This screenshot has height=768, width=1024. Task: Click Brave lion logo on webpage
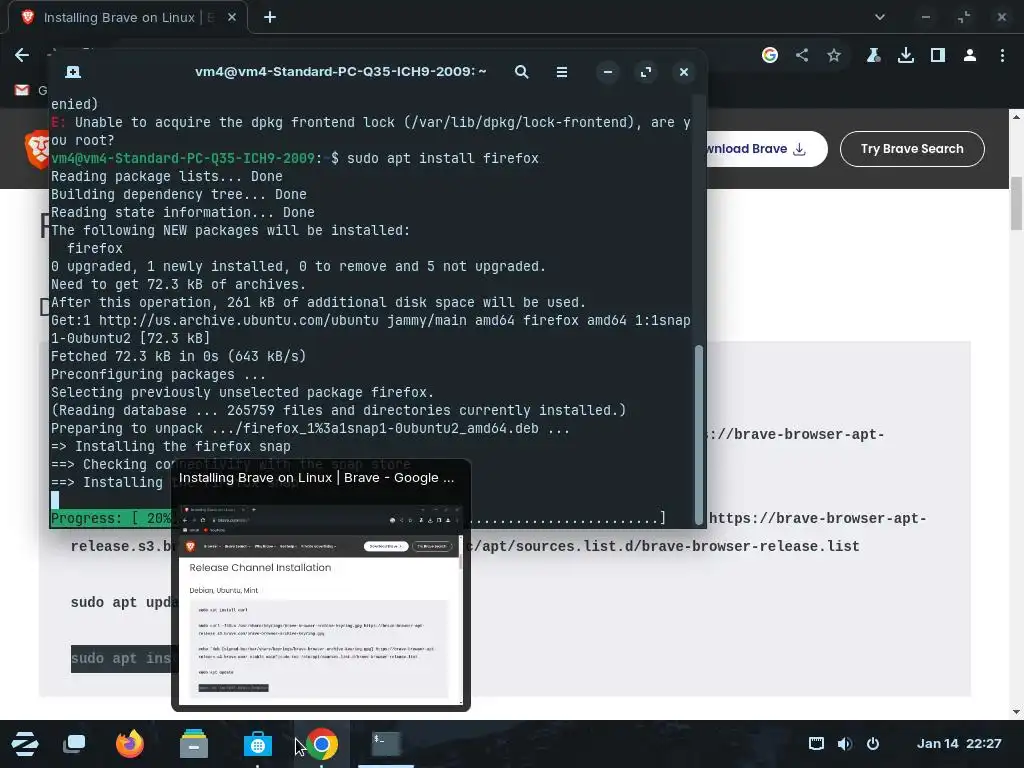pos(38,149)
